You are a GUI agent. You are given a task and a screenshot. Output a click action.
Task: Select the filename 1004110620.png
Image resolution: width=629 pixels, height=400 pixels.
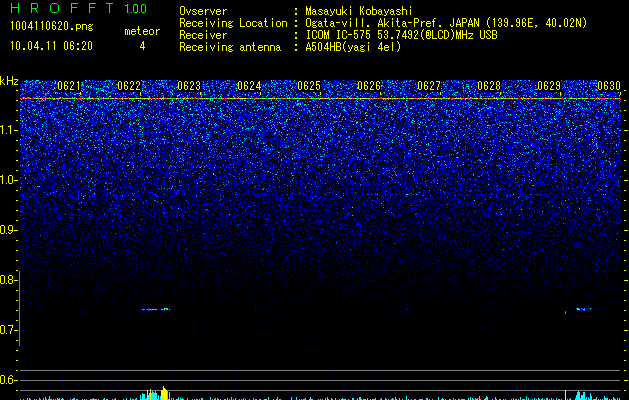pyautogui.click(x=52, y=26)
